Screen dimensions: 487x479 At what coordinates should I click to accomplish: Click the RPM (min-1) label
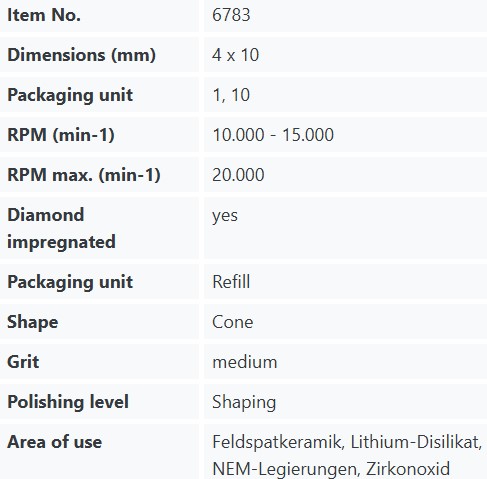[x=61, y=135]
